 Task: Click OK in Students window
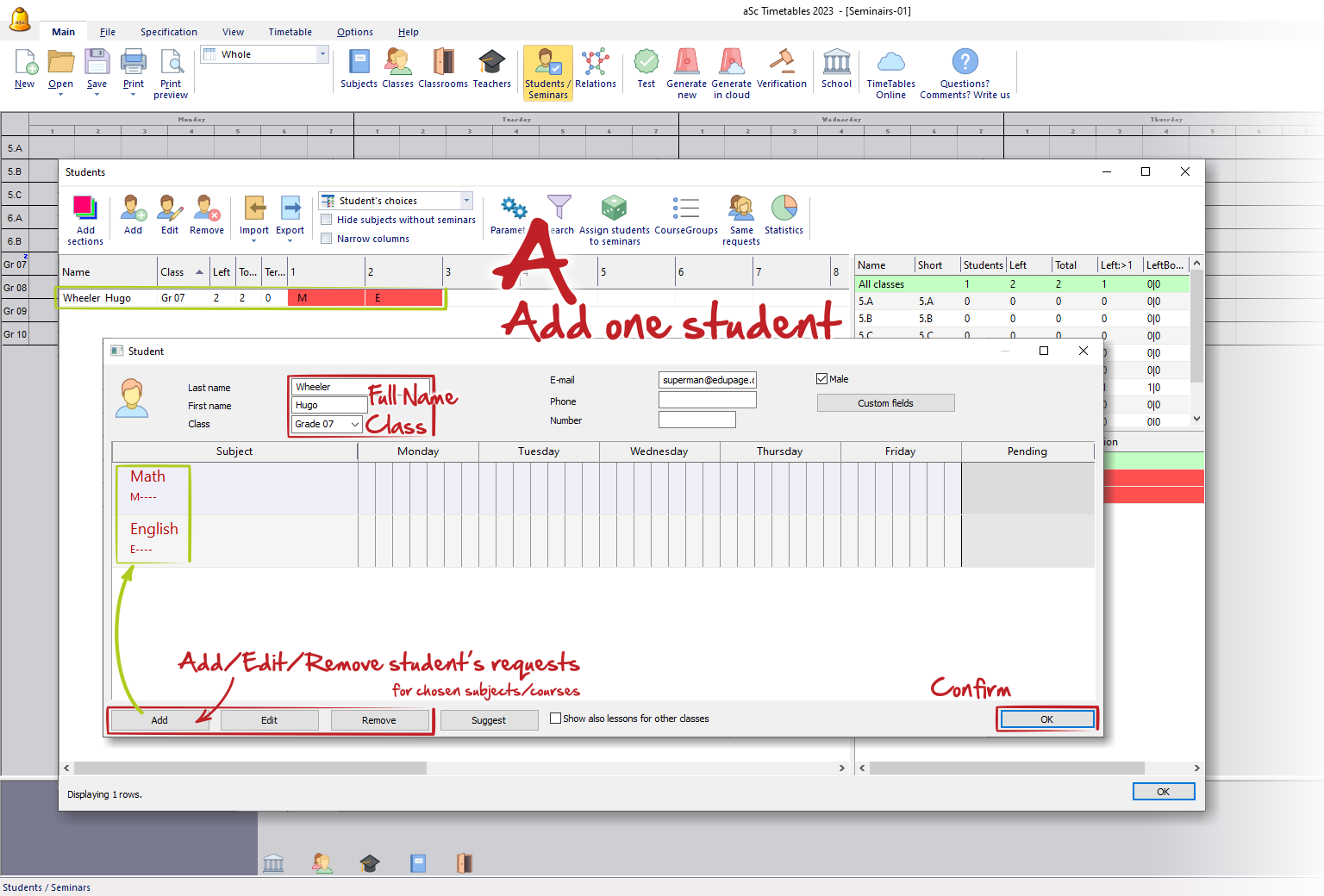1163,792
